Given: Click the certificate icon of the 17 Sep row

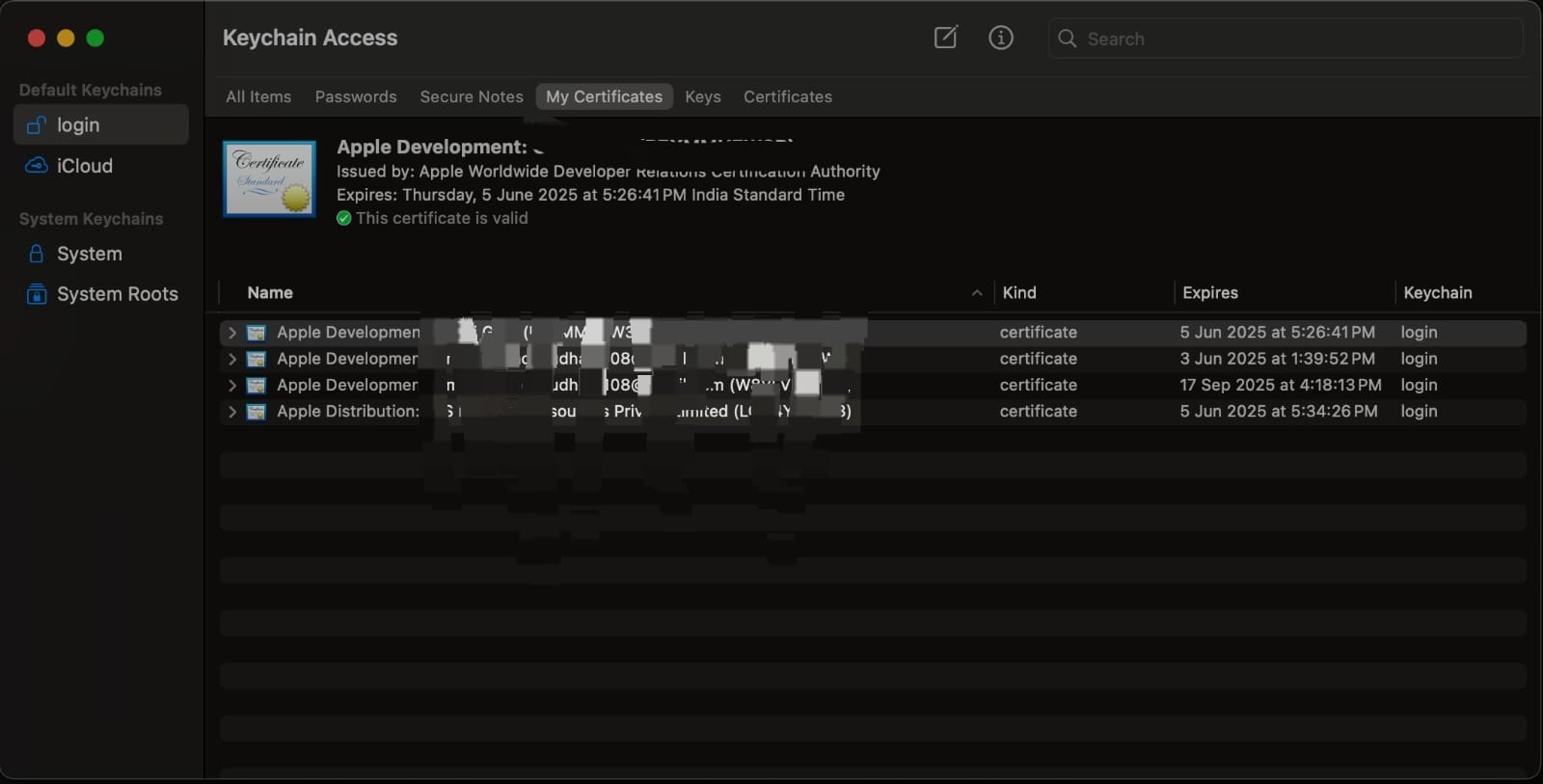Looking at the screenshot, I should (257, 385).
